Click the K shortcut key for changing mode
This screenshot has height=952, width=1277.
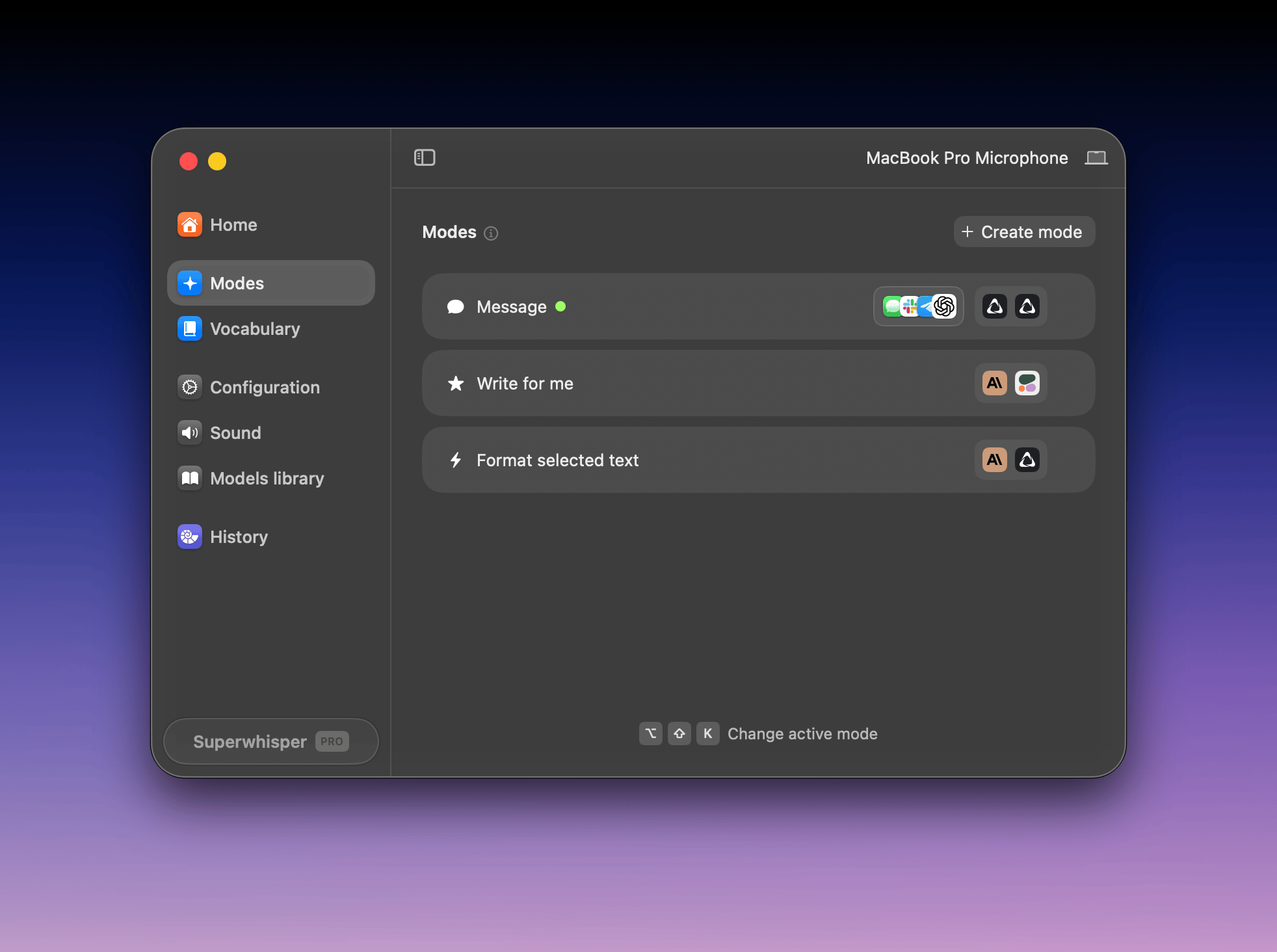click(707, 734)
